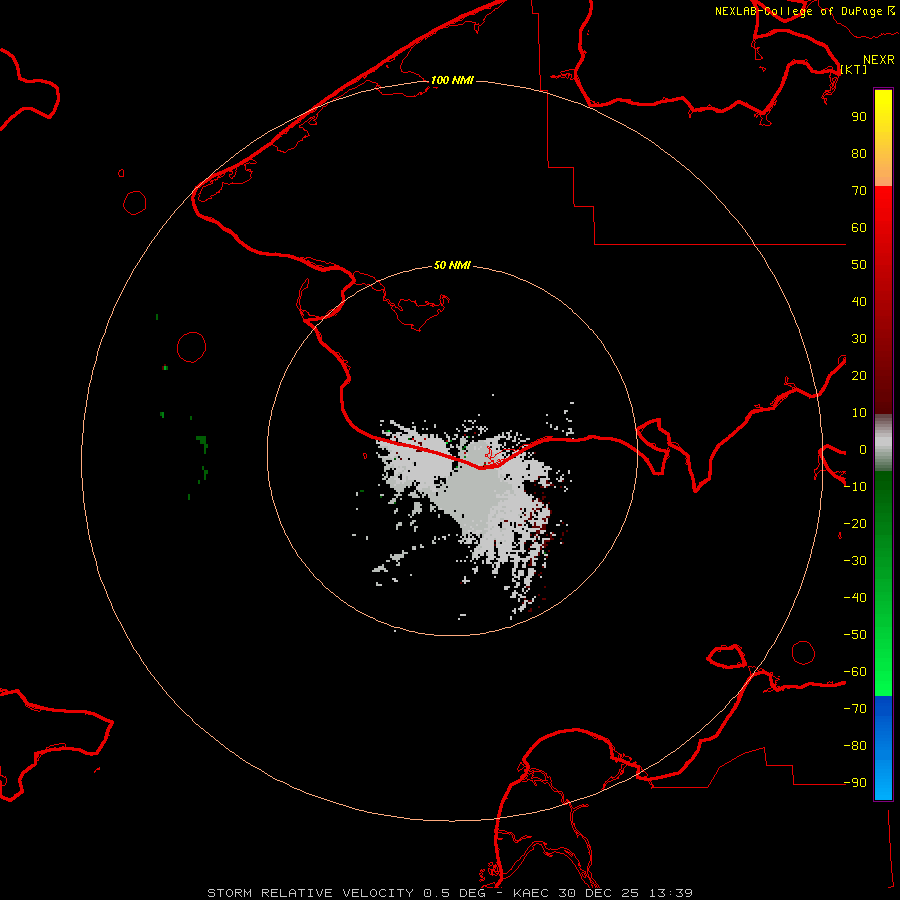
Task: Click the -30 value on the velocity scale
Action: (x=855, y=561)
